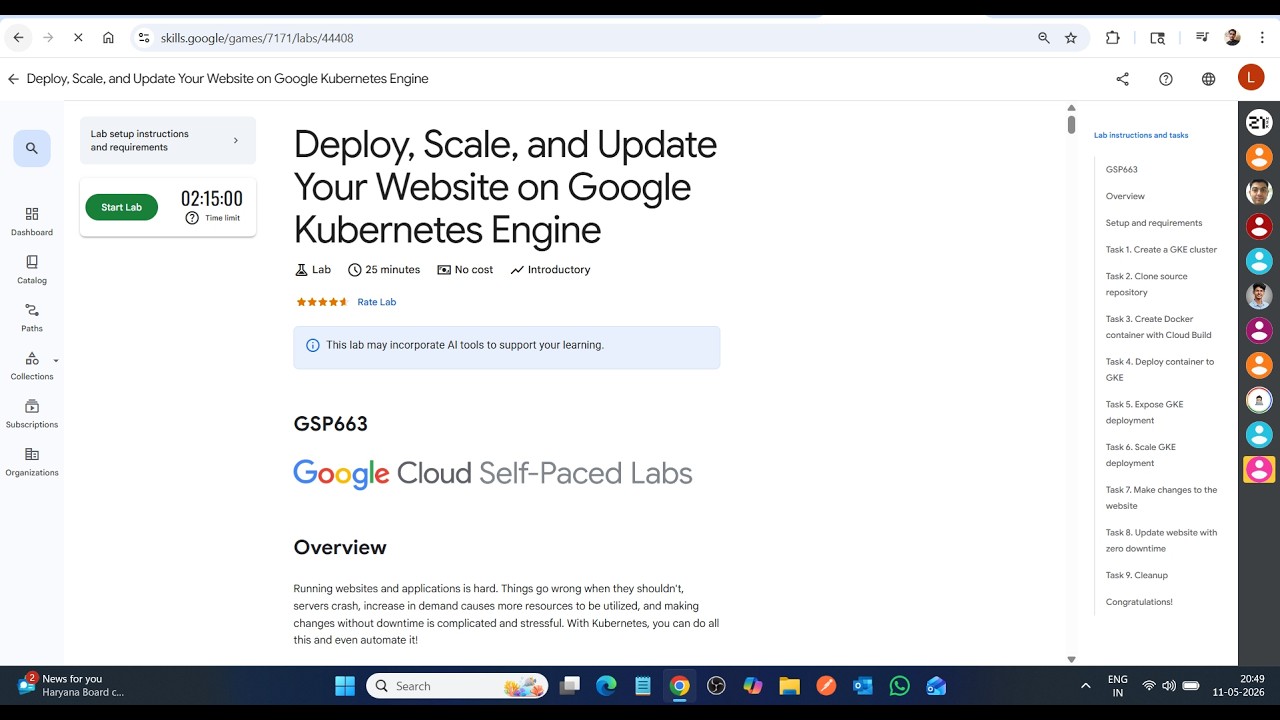This screenshot has width=1280, height=720.
Task: Open the Chrome profile avatar
Action: [1233, 38]
